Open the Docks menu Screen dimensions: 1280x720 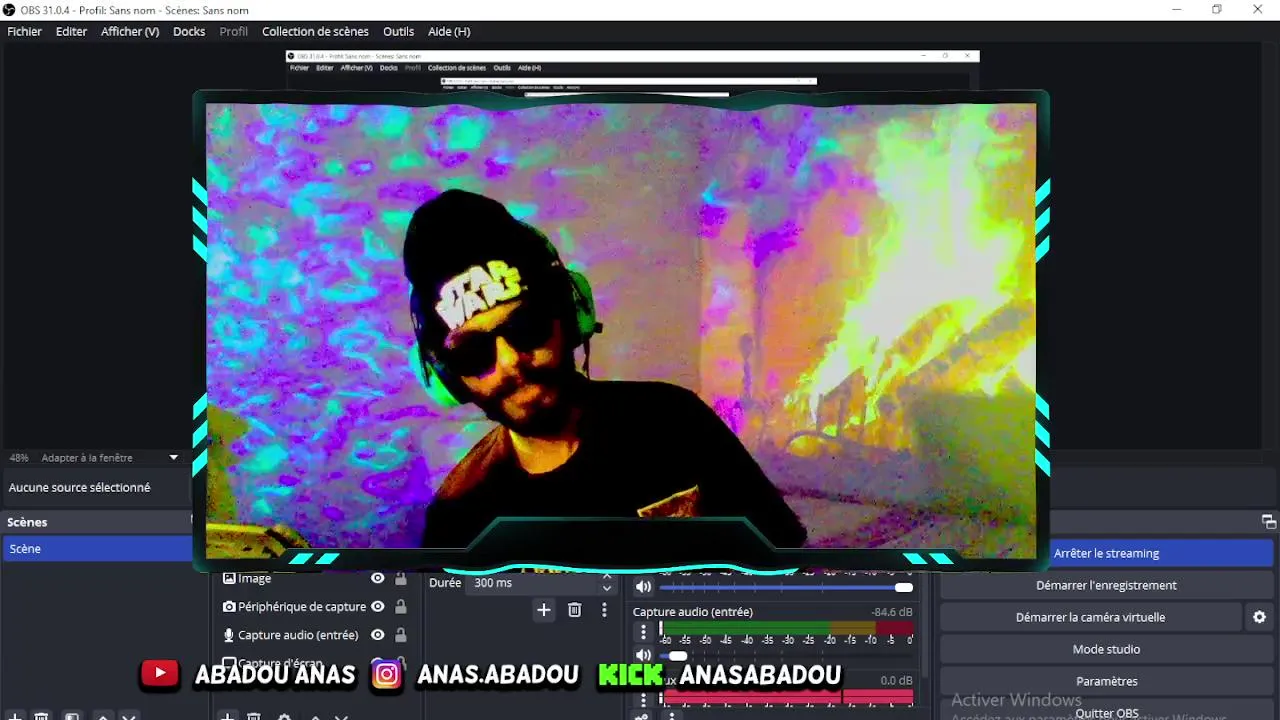tap(189, 31)
